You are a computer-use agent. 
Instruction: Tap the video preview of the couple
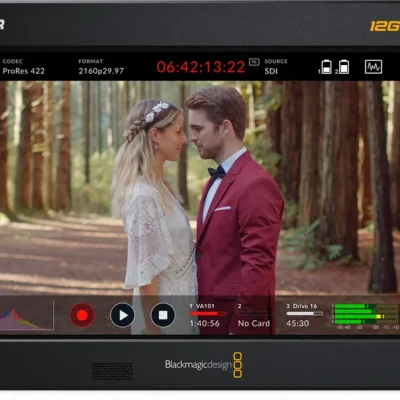click(200, 188)
